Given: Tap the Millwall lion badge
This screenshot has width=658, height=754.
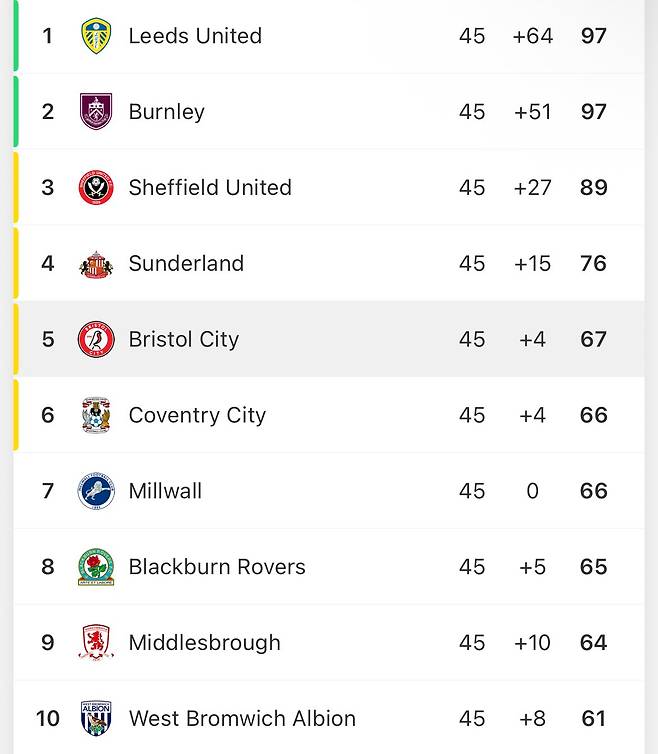Looking at the screenshot, I should tap(96, 491).
